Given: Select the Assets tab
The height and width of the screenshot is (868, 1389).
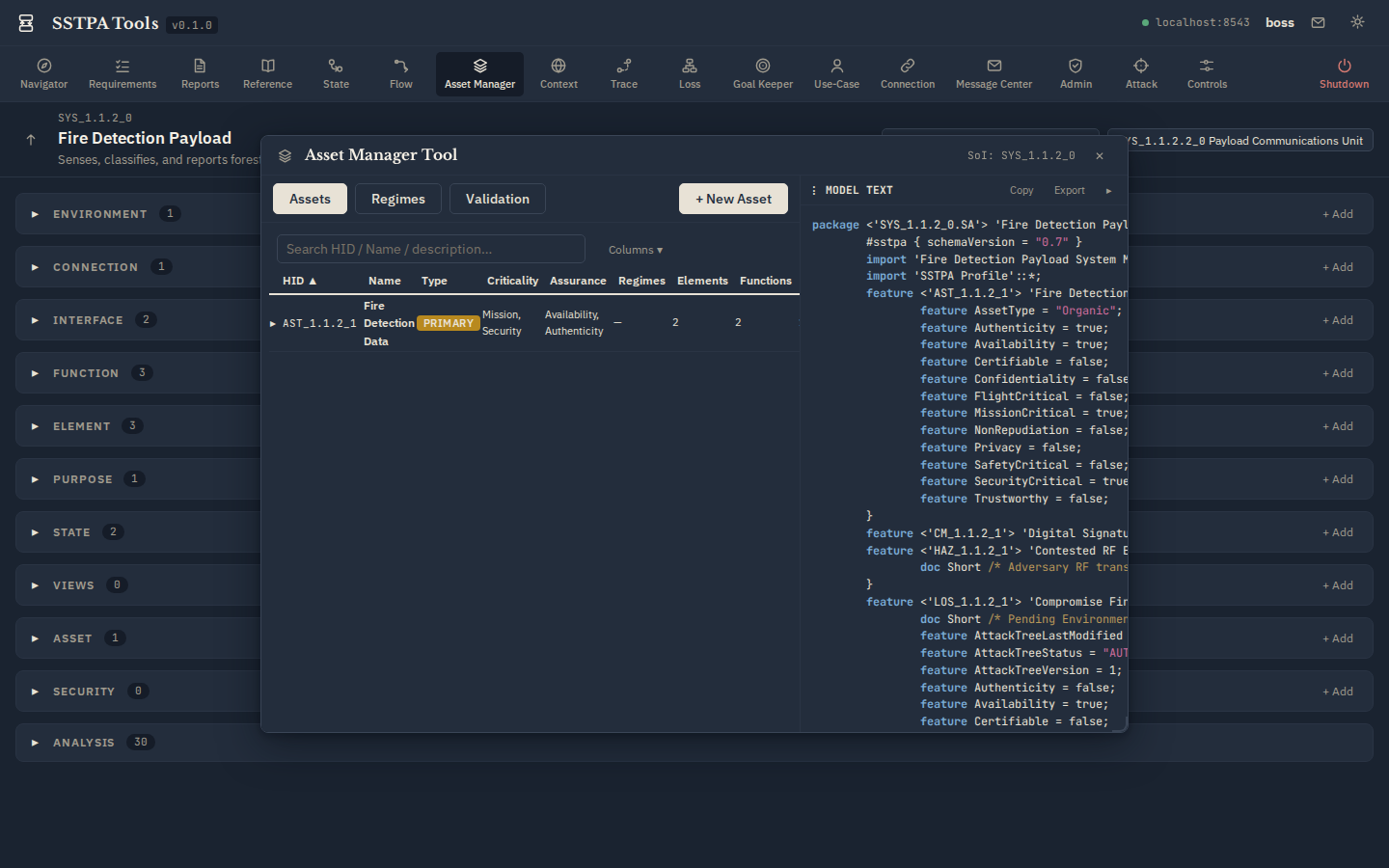Looking at the screenshot, I should [x=310, y=199].
